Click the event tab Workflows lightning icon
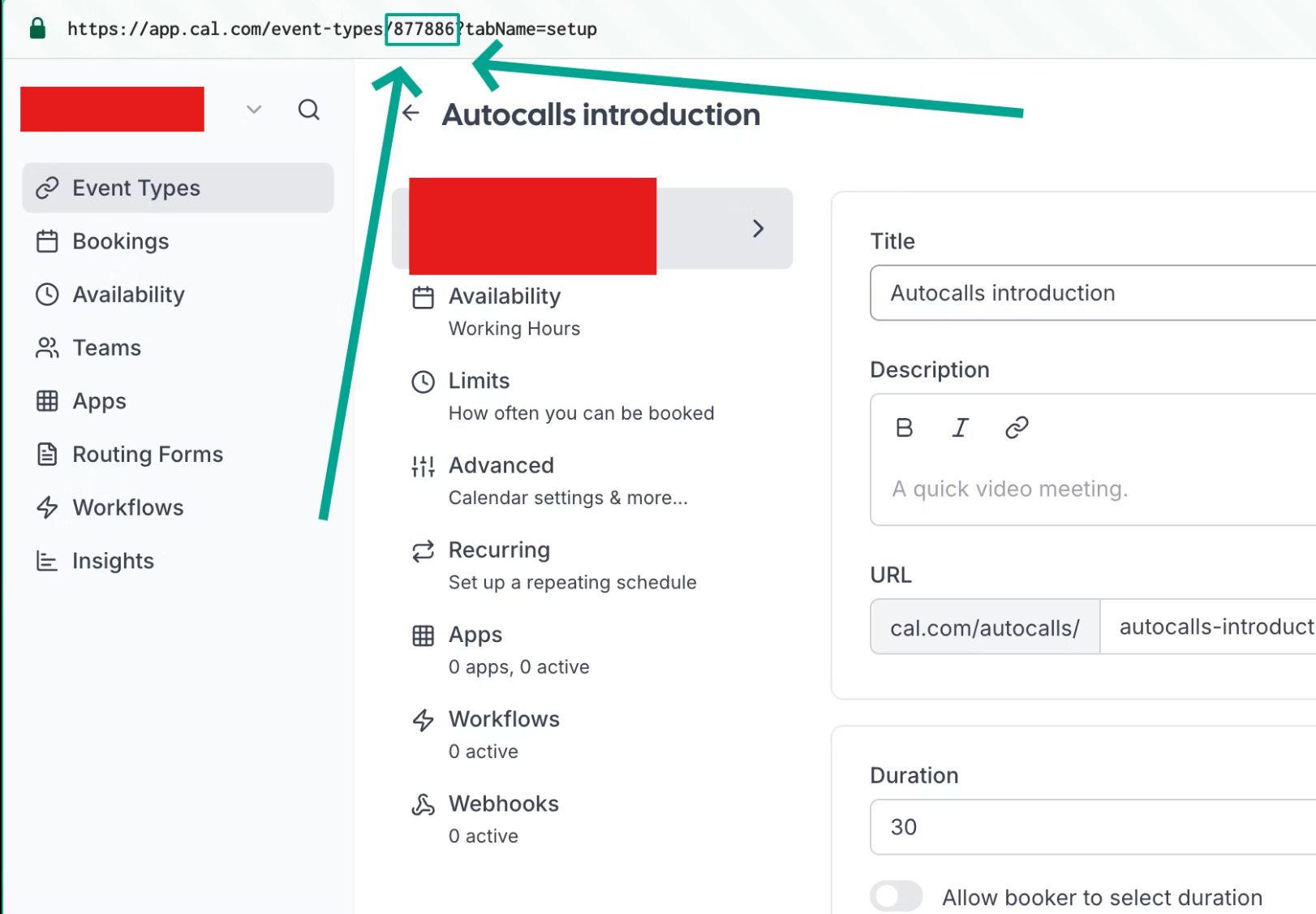Screen dimensions: 1316x914 [x=423, y=720]
